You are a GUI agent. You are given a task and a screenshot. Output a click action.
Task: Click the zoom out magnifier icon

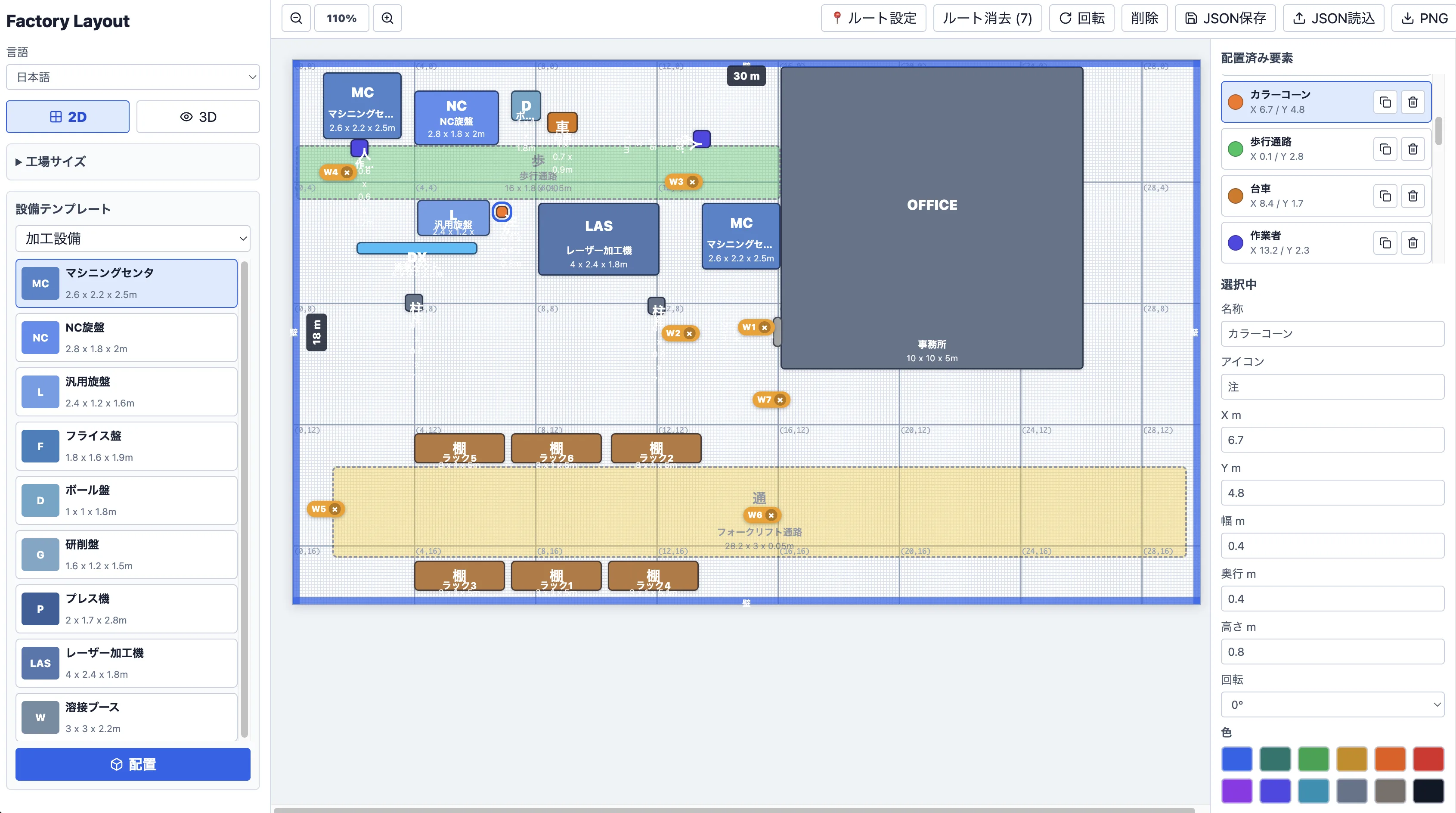[296, 18]
